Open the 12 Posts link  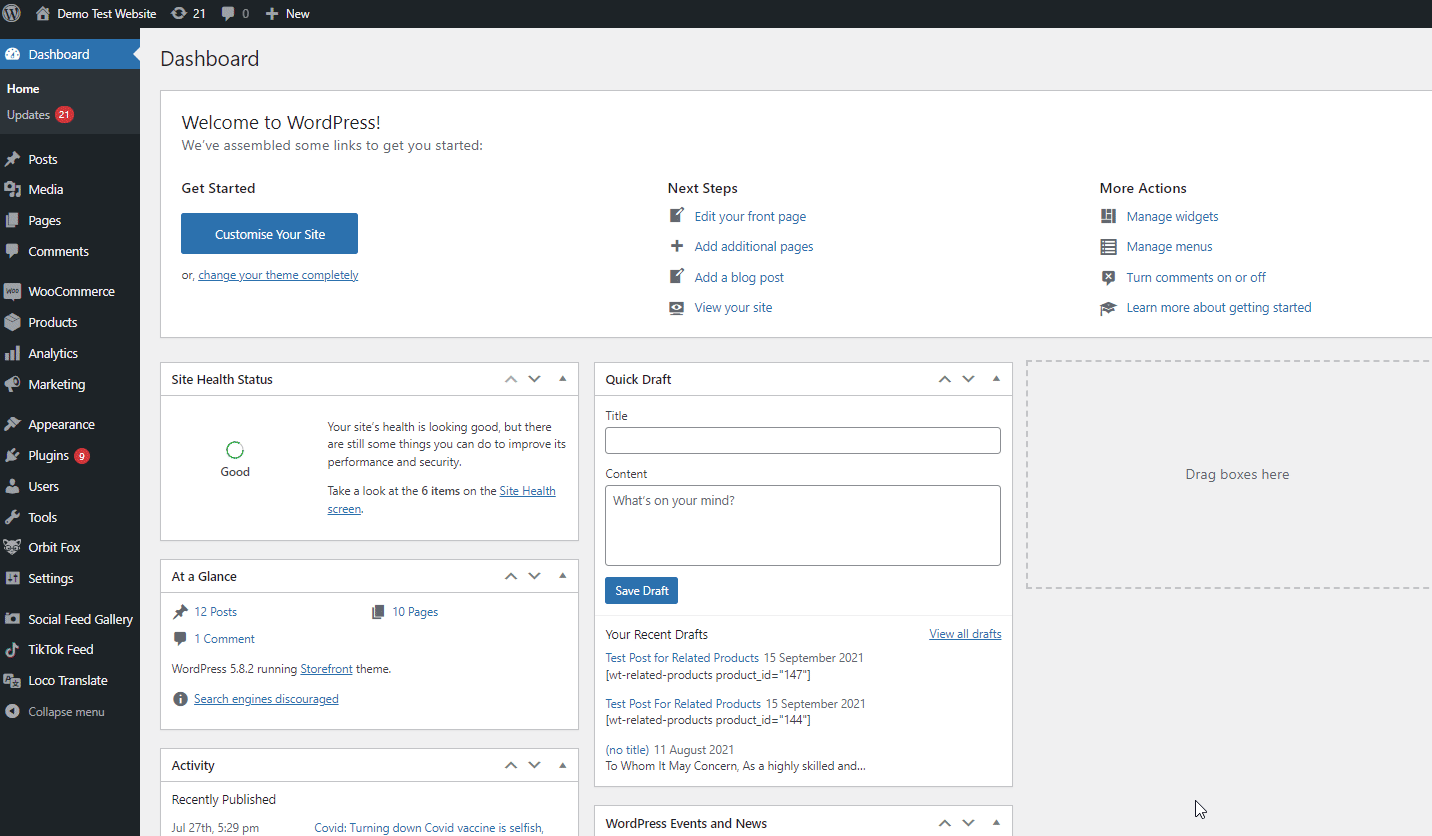[215, 612]
